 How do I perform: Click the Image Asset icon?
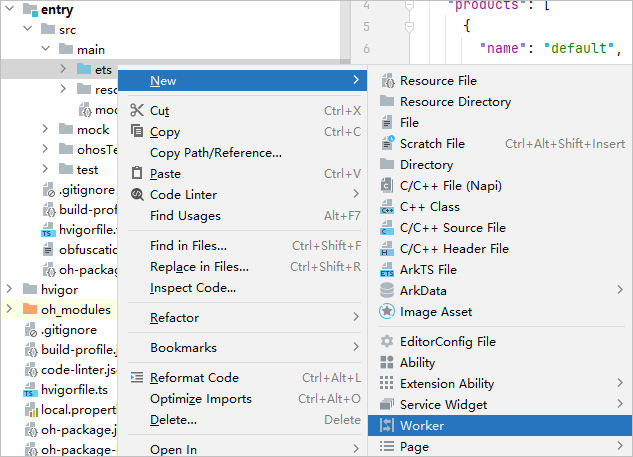387,312
